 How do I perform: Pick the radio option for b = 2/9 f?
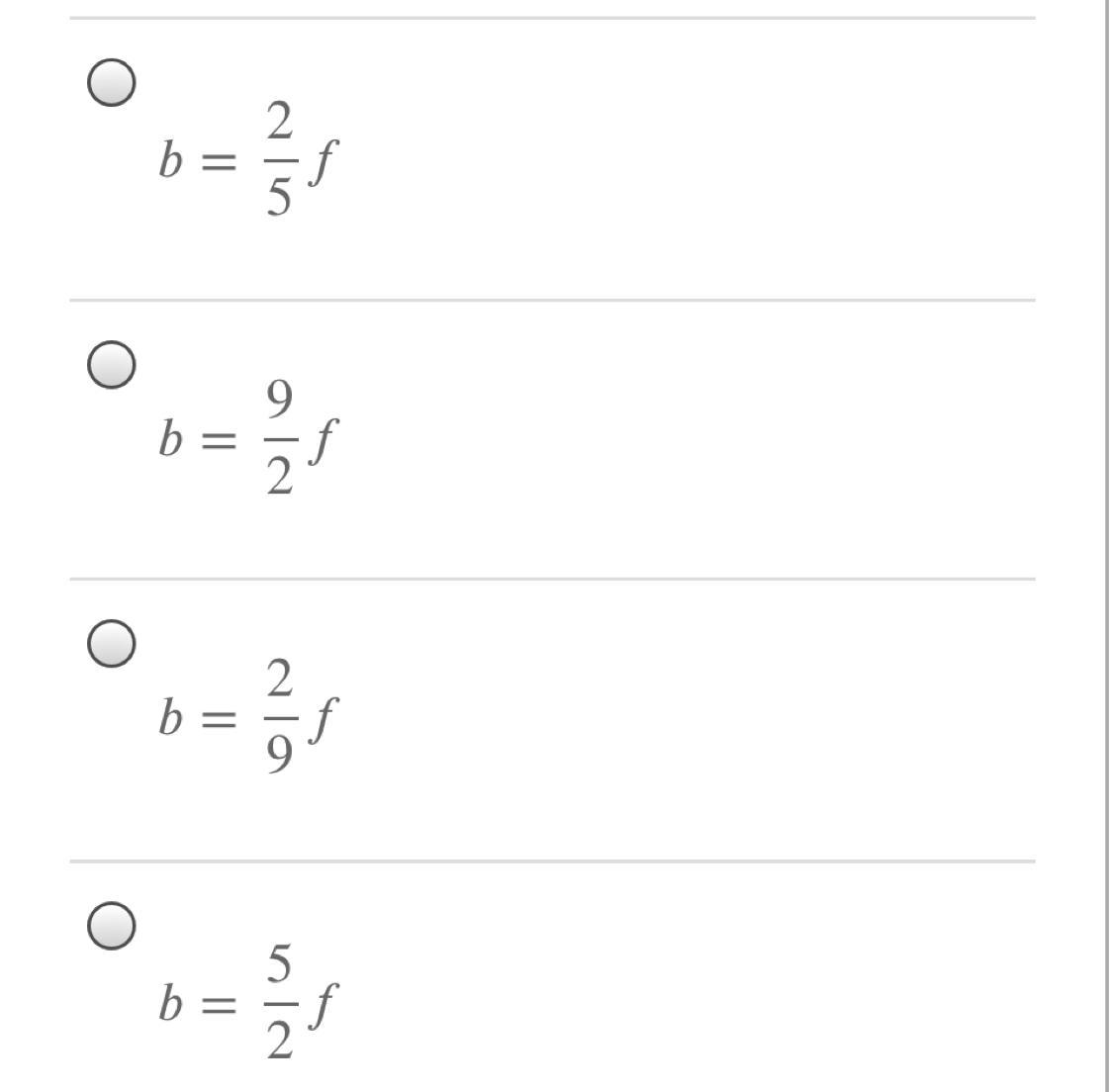(x=111, y=644)
